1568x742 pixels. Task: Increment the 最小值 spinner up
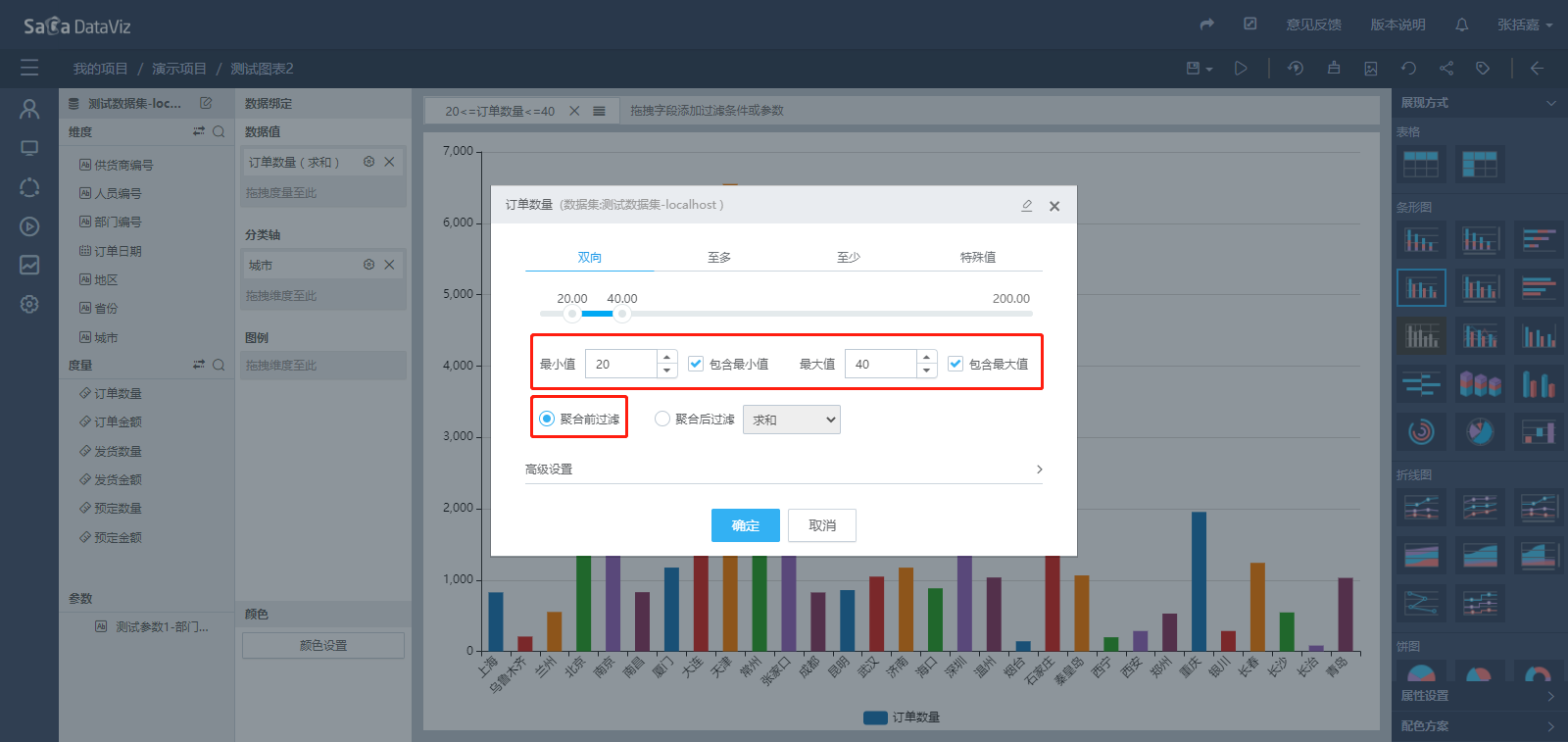click(667, 357)
